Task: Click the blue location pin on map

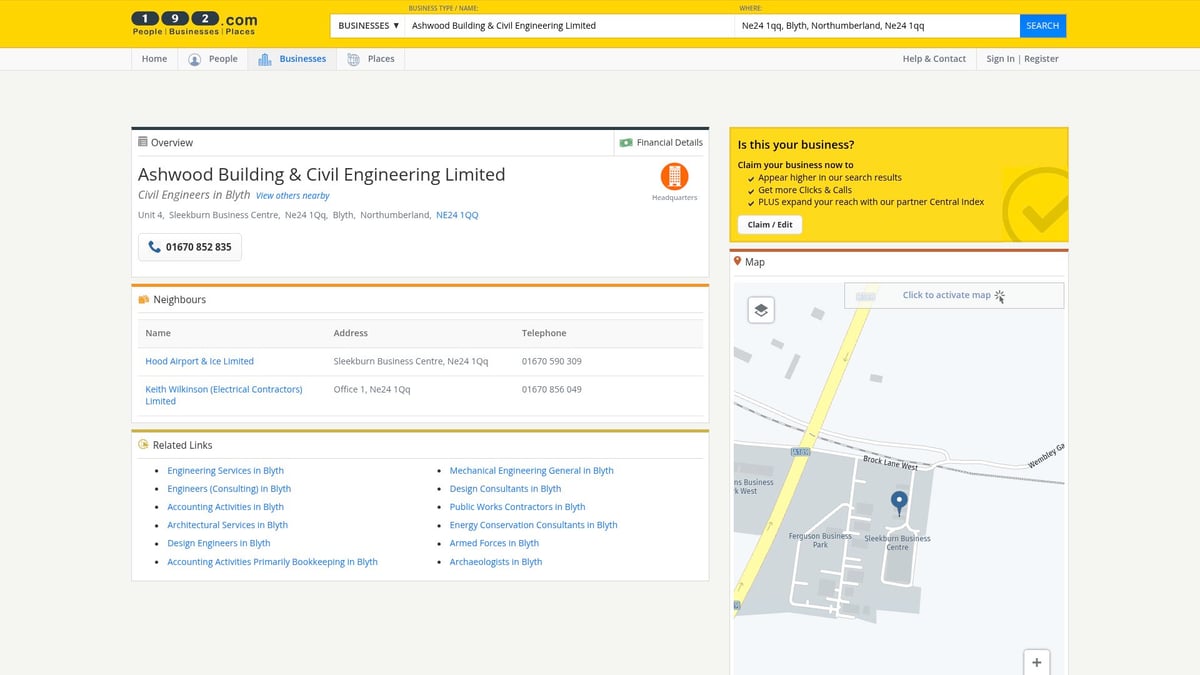Action: pos(899,503)
